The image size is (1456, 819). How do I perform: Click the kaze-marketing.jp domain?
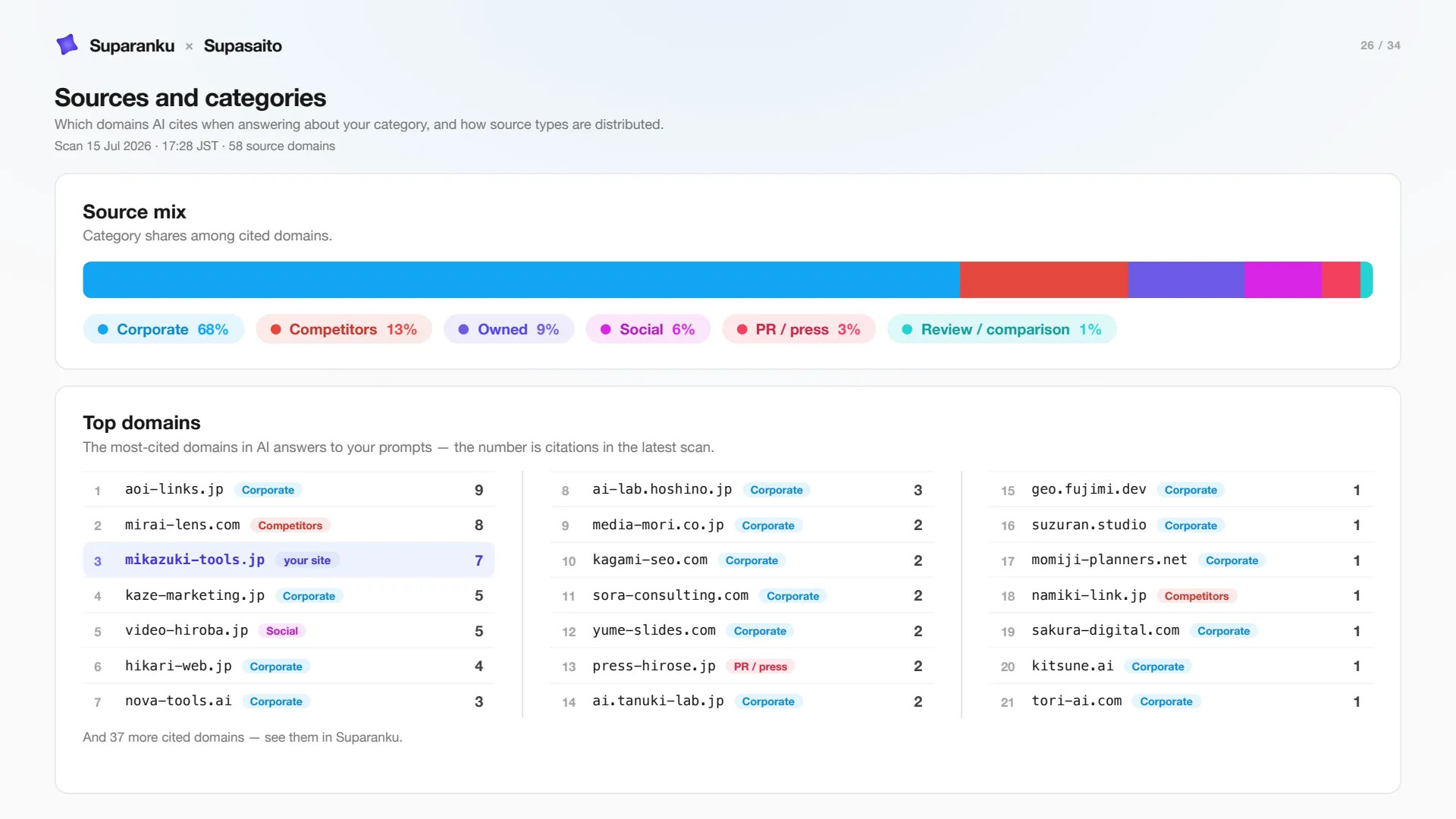(195, 595)
